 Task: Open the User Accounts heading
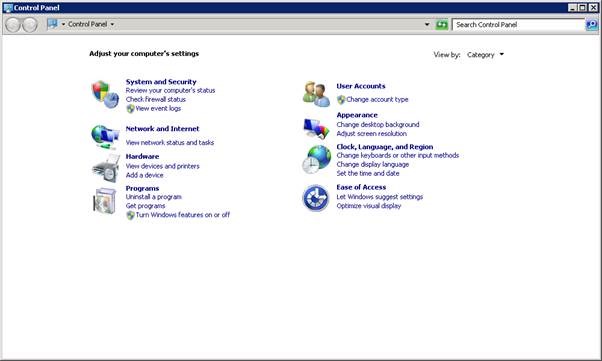(361, 86)
